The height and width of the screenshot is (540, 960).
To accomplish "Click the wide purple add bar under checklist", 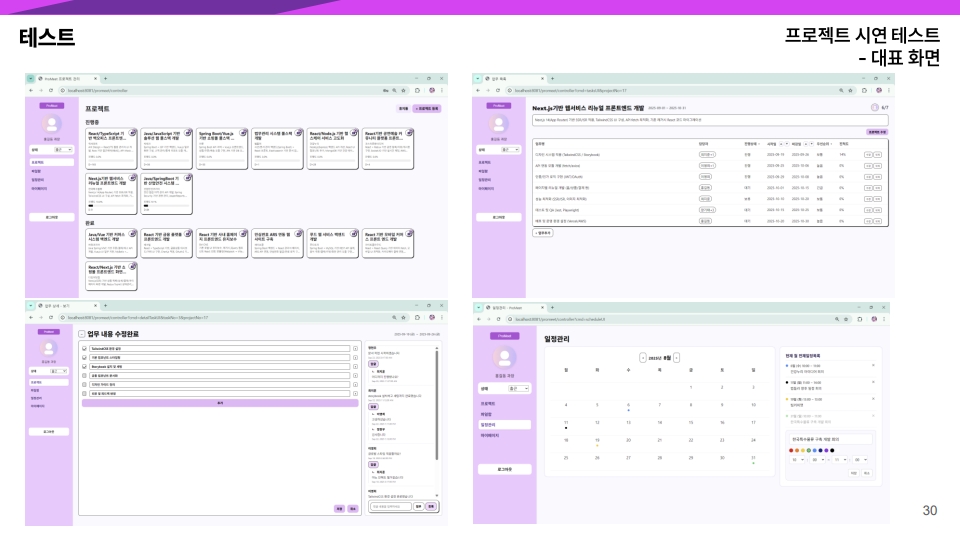I will click(220, 403).
